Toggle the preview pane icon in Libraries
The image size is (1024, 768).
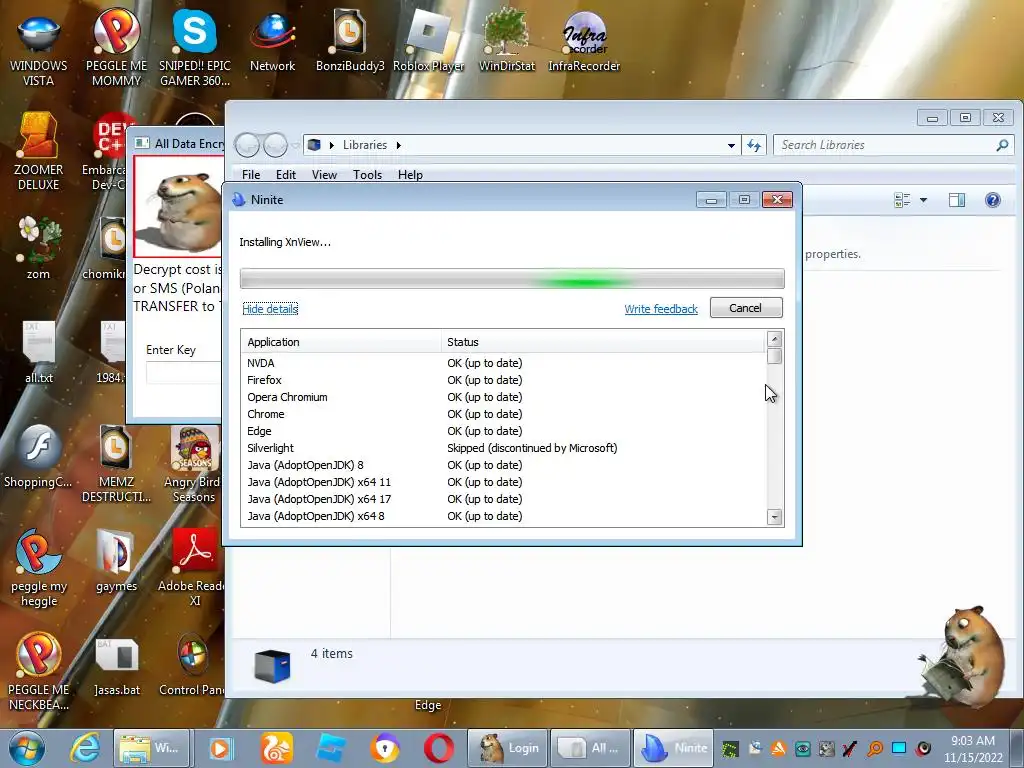pyautogui.click(x=957, y=200)
